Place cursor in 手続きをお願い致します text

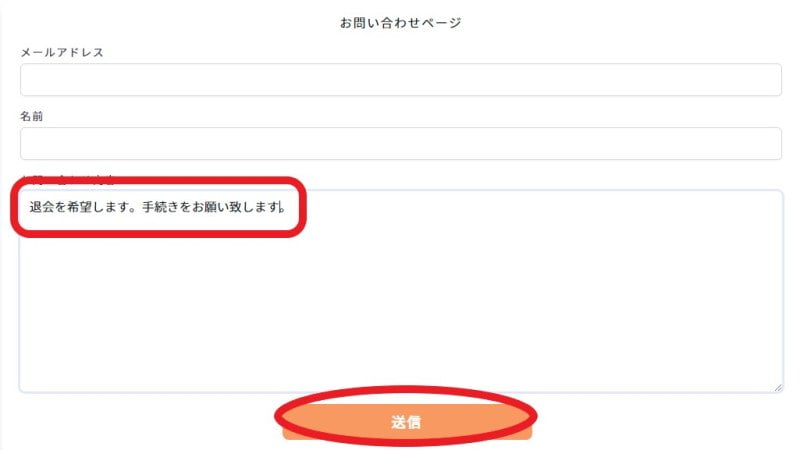point(210,207)
